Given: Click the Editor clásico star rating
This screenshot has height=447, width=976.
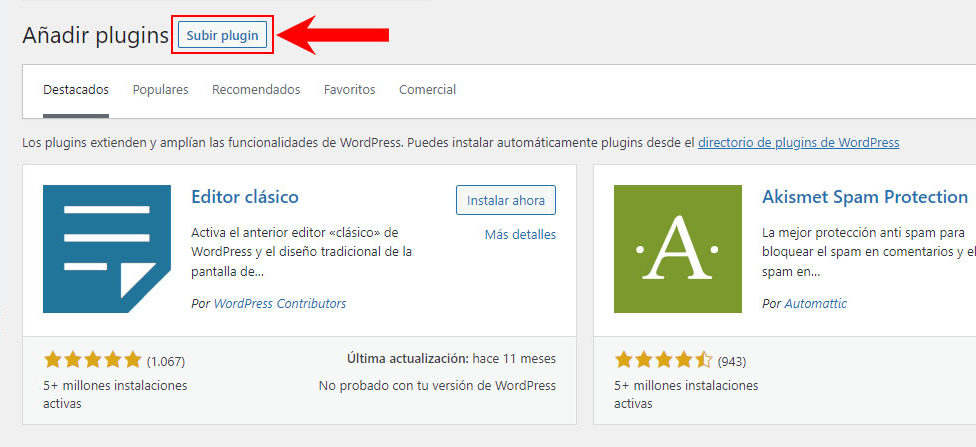Looking at the screenshot, I should (93, 360).
